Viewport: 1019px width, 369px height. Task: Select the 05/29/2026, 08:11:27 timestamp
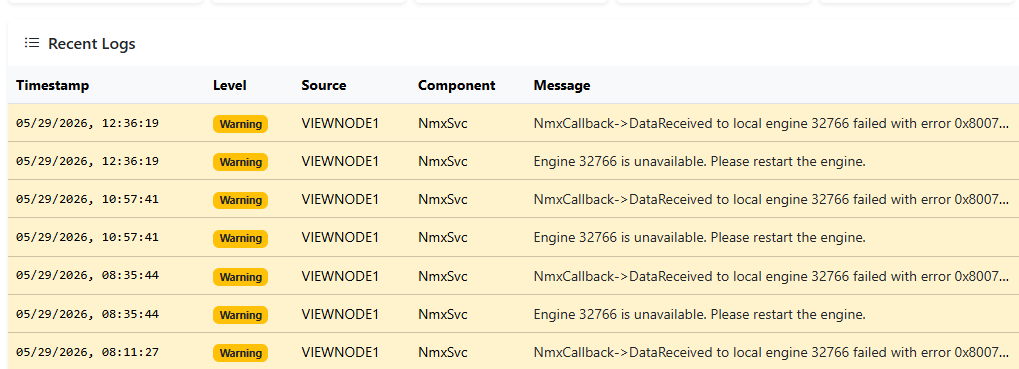click(87, 352)
